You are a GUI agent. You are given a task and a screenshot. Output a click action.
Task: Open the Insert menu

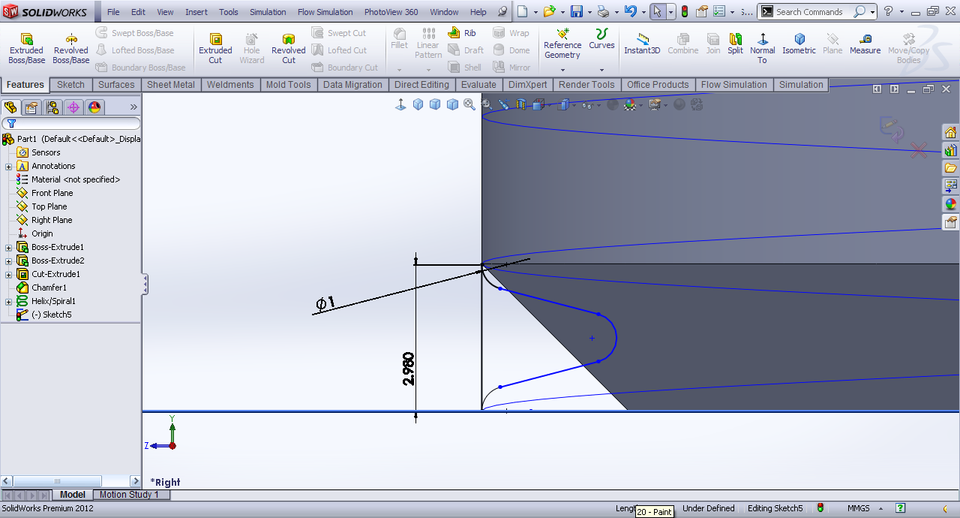pyautogui.click(x=196, y=12)
